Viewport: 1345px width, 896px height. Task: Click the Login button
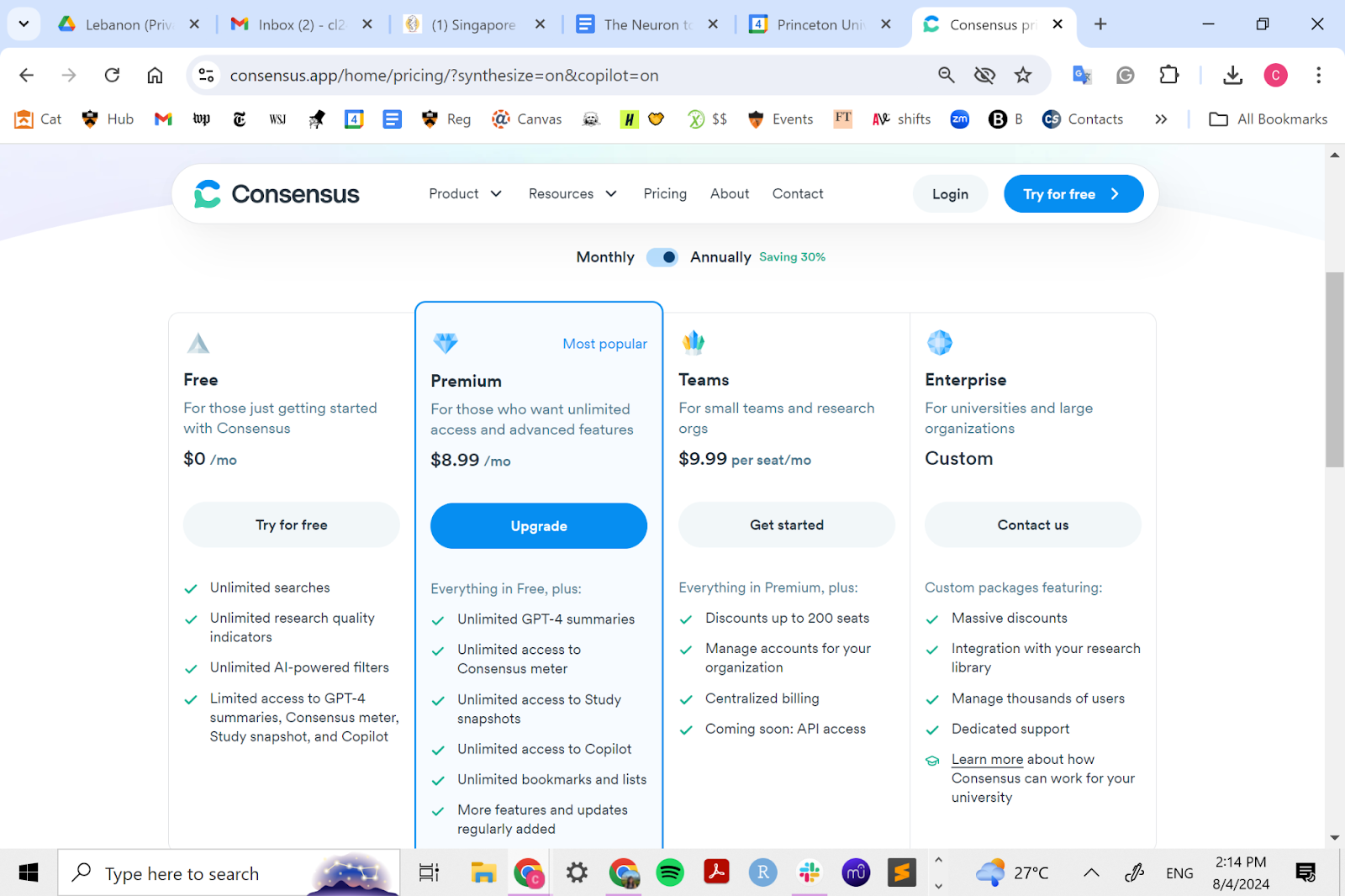[950, 194]
